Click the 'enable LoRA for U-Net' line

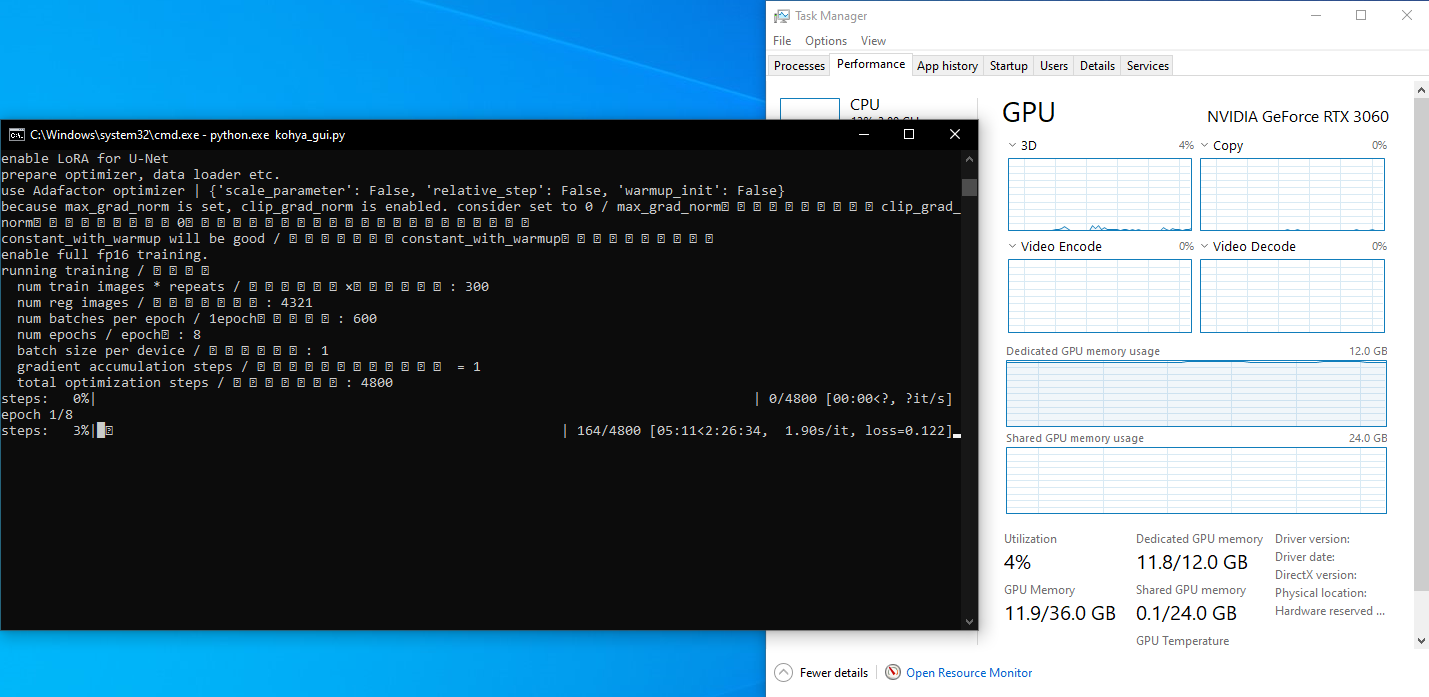[85, 159]
